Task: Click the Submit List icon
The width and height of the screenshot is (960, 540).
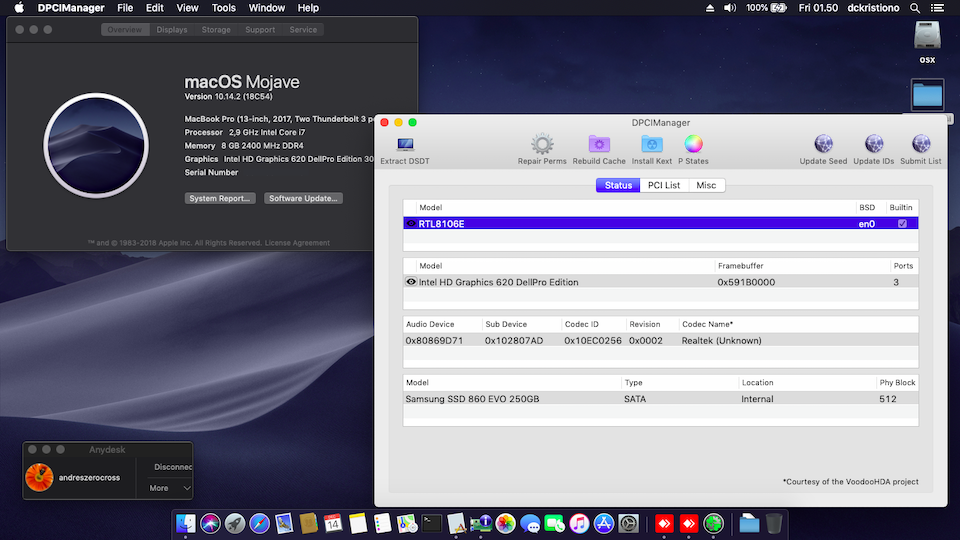Action: pyautogui.click(x=920, y=145)
